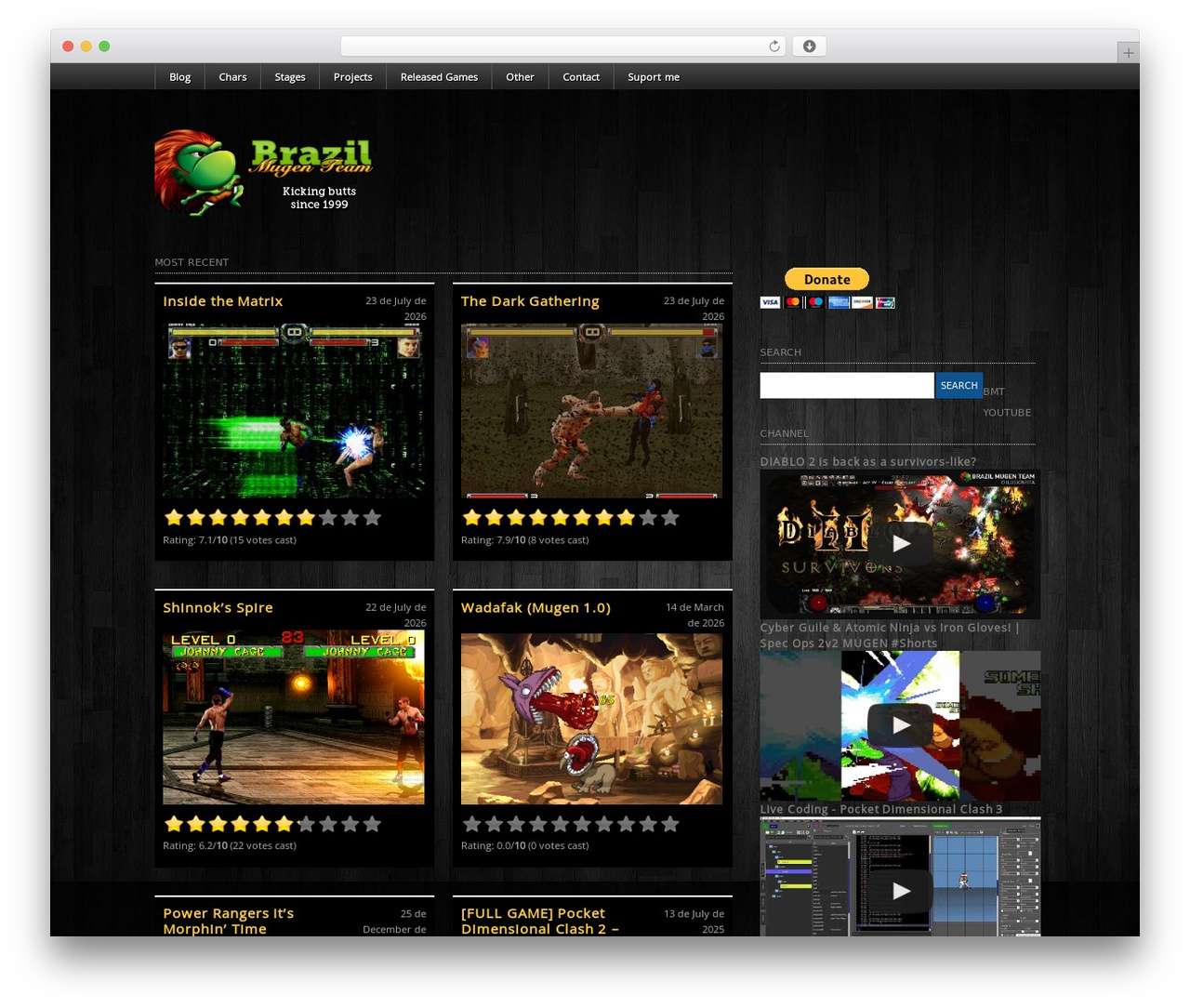Open The Dark Gathering post title
This screenshot has width=1190, height=1008.
(x=530, y=301)
